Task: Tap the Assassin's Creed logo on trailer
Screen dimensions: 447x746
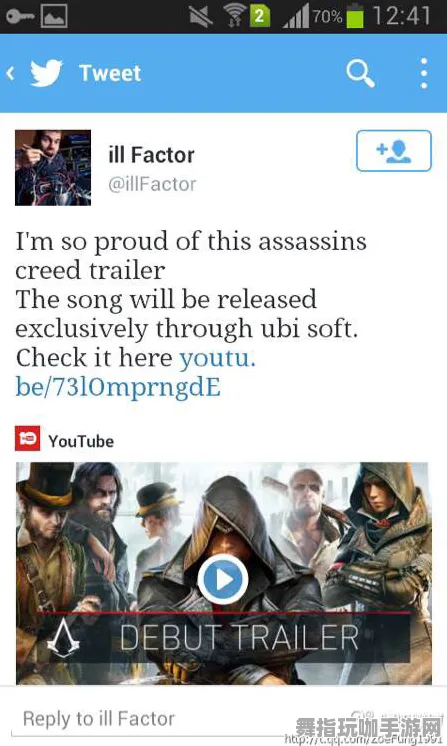Action: pyautogui.click(x=63, y=638)
